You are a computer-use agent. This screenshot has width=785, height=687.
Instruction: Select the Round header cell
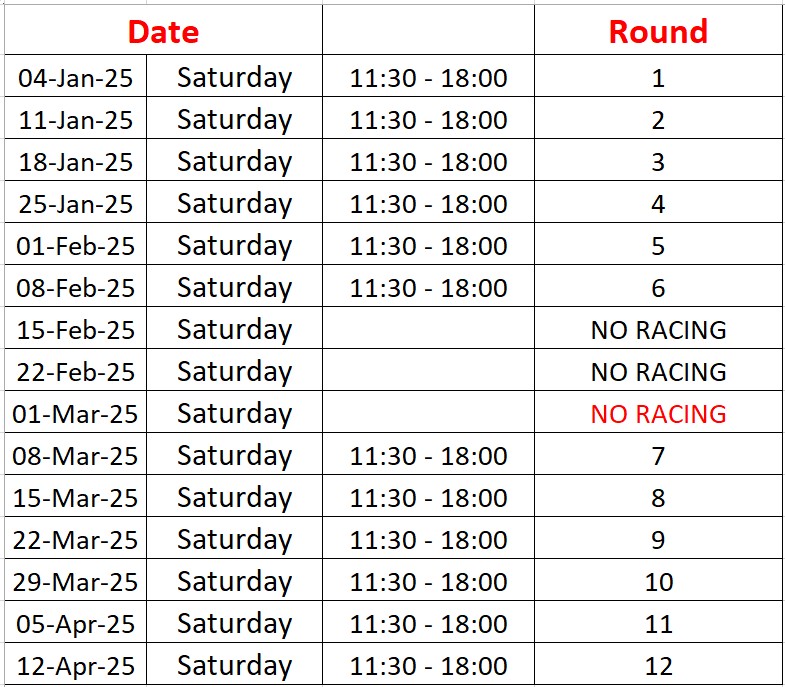click(658, 30)
